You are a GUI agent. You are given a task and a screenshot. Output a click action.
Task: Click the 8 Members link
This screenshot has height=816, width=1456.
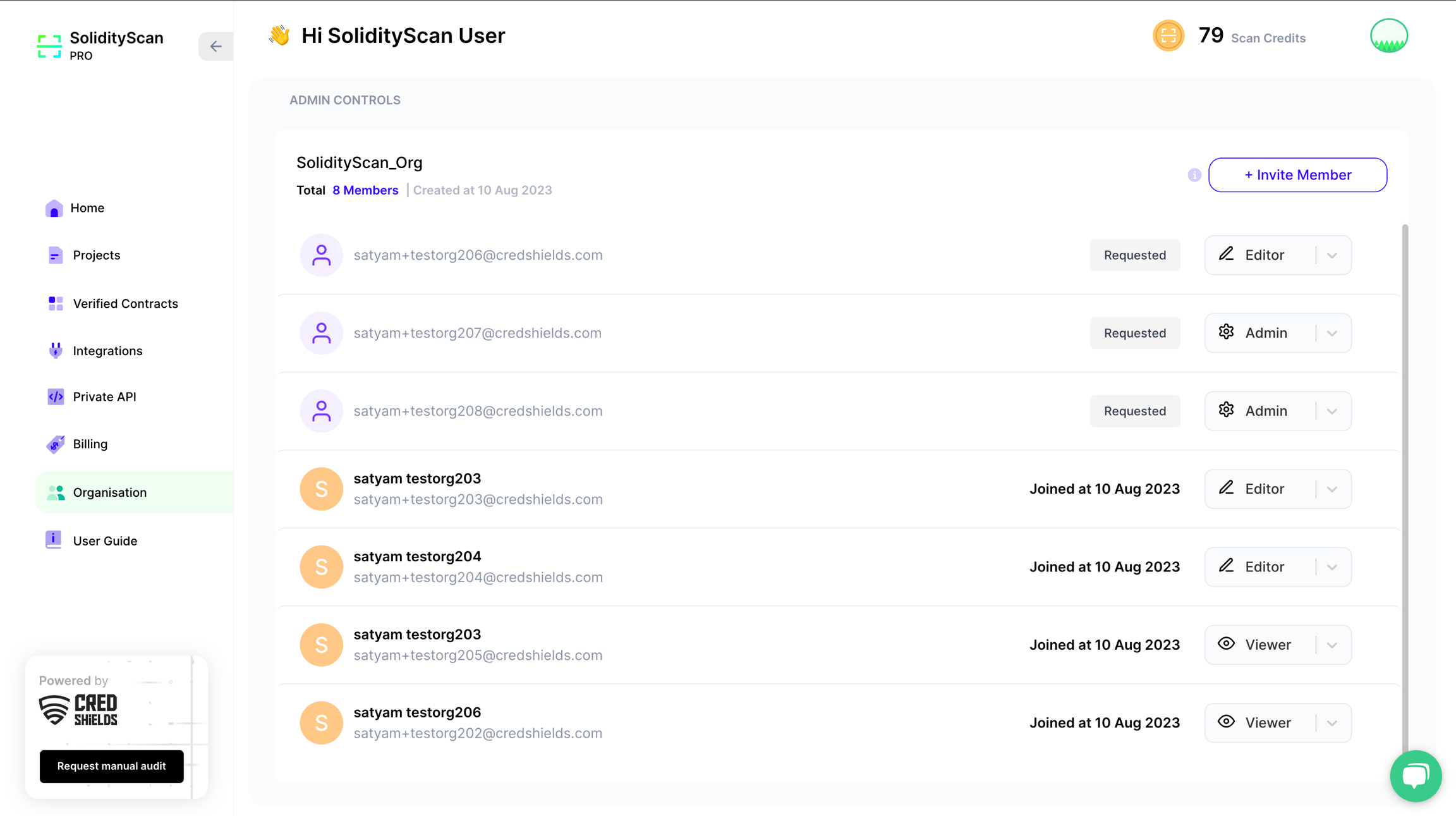[x=365, y=190]
